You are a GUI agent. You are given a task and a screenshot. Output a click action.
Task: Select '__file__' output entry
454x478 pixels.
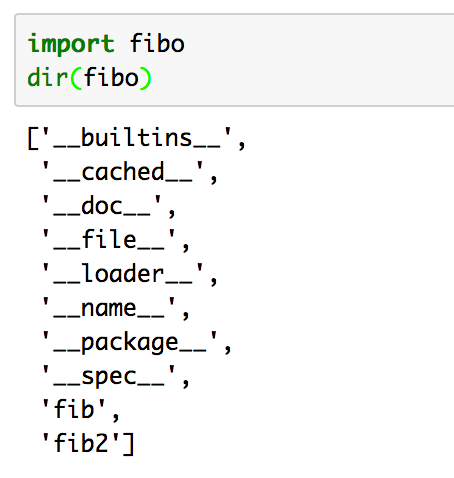[x=108, y=240]
